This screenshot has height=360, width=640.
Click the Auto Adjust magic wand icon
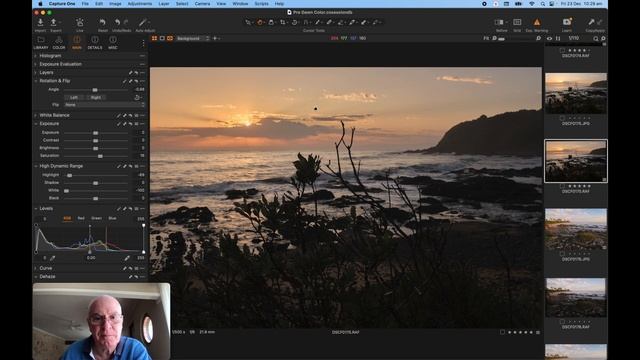pos(142,22)
